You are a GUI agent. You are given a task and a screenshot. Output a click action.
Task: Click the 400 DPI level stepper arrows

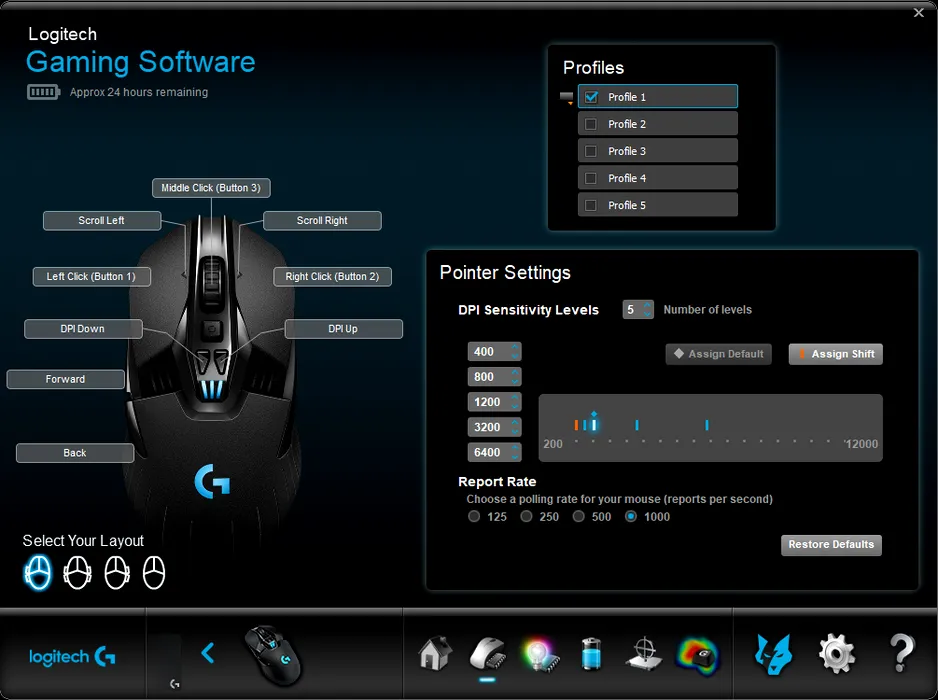[515, 352]
